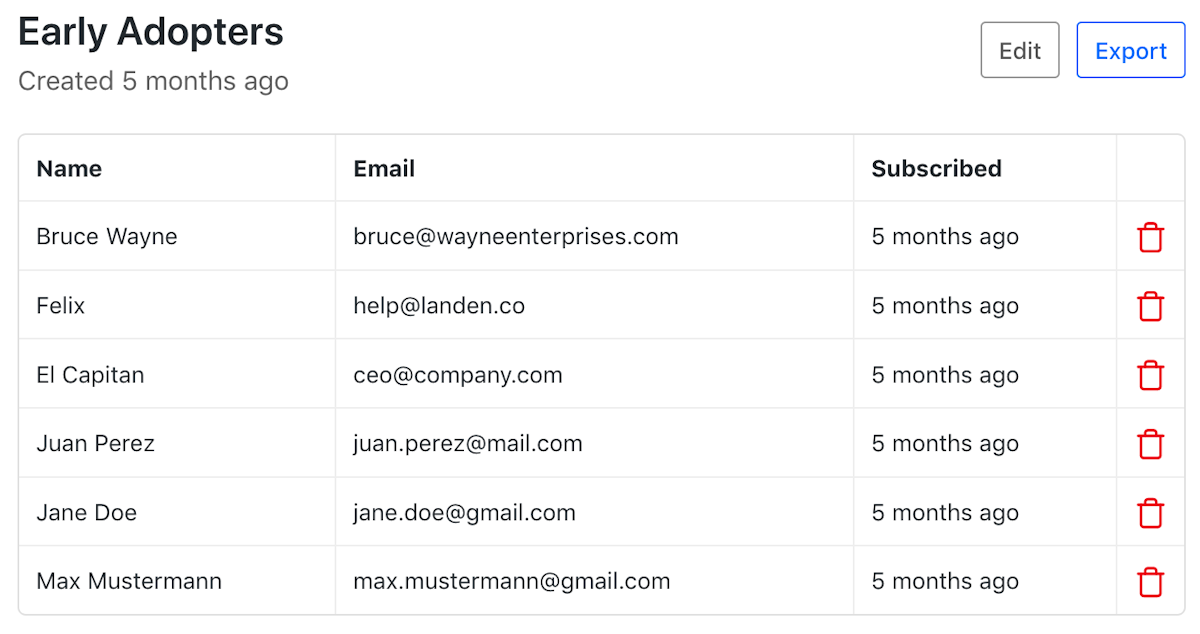Click the trash icon for Felix
Screen dimensions: 1200x634
pos(1151,306)
